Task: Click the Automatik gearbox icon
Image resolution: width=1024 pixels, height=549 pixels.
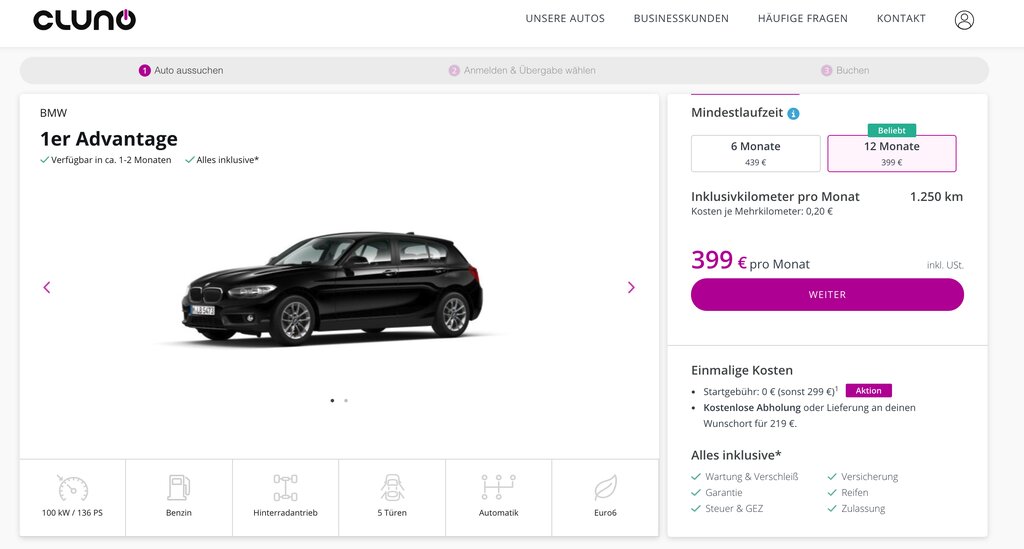Action: point(498,488)
